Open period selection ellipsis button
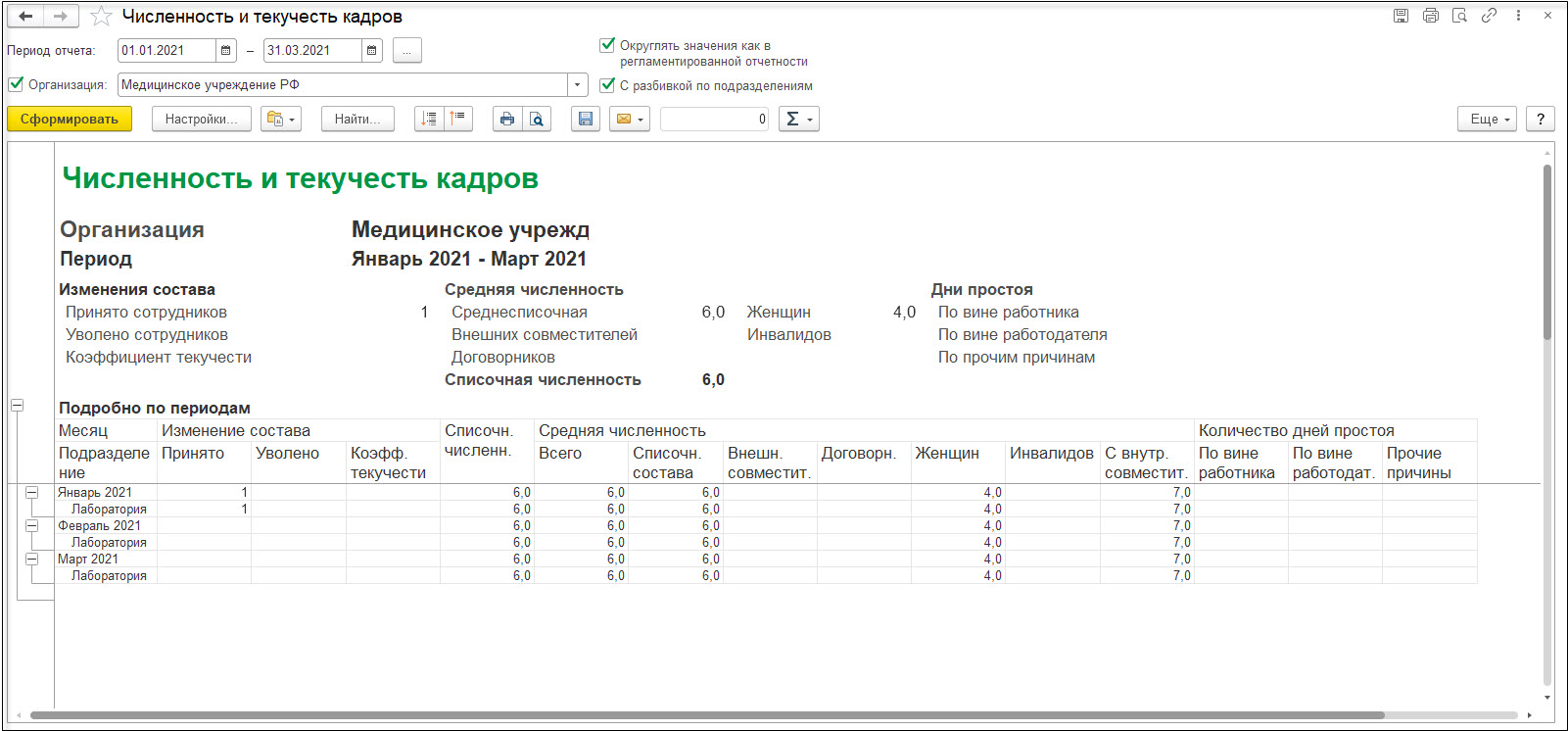Viewport: 1568px width, 731px height. pos(407,50)
